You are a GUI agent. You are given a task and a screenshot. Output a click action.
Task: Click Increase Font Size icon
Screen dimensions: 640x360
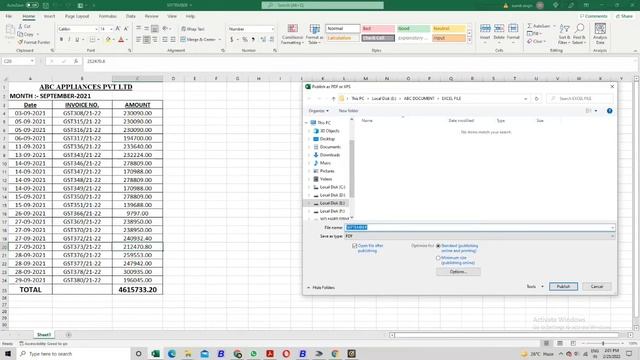click(118, 29)
